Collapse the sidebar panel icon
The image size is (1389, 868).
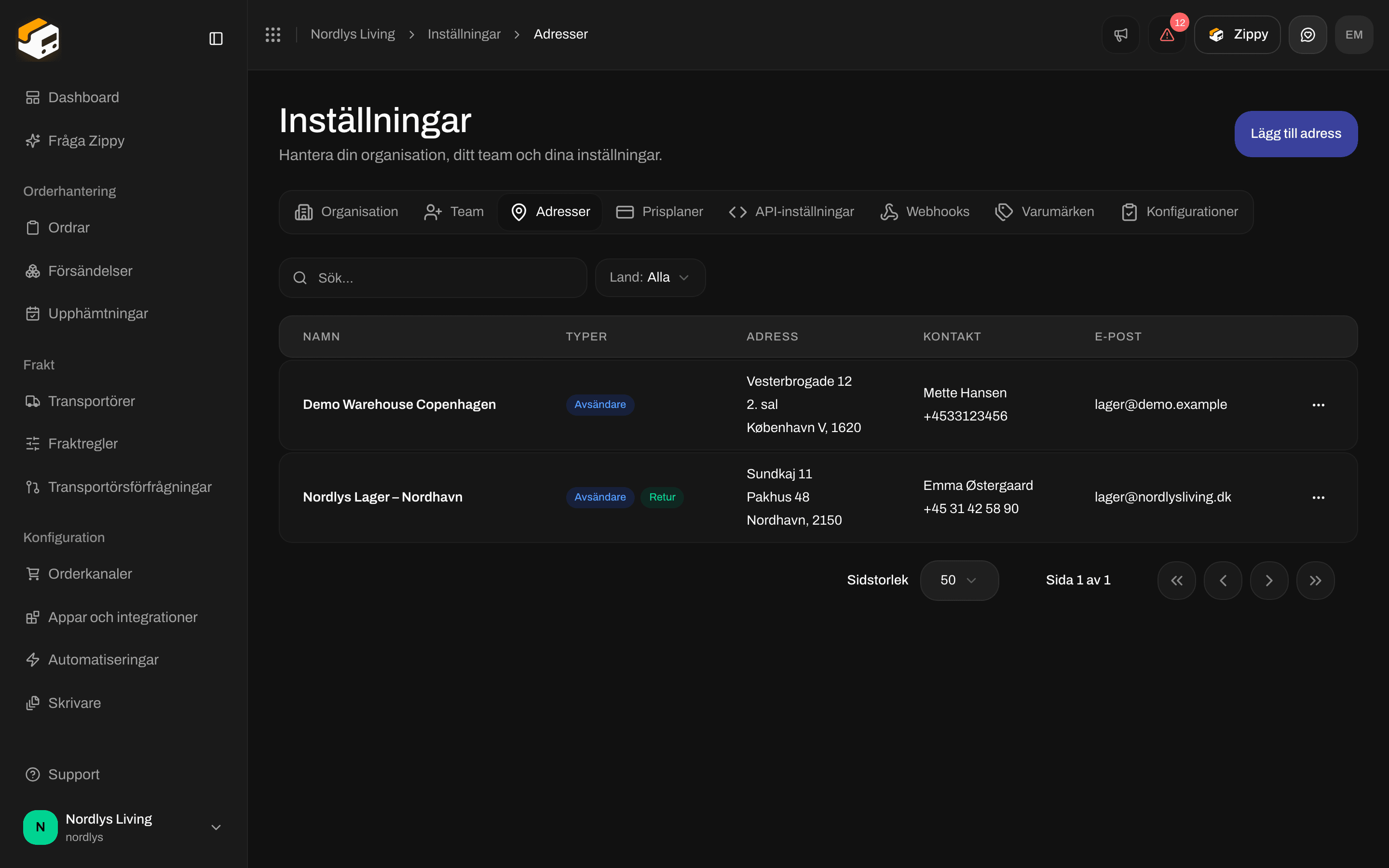pyautogui.click(x=216, y=39)
